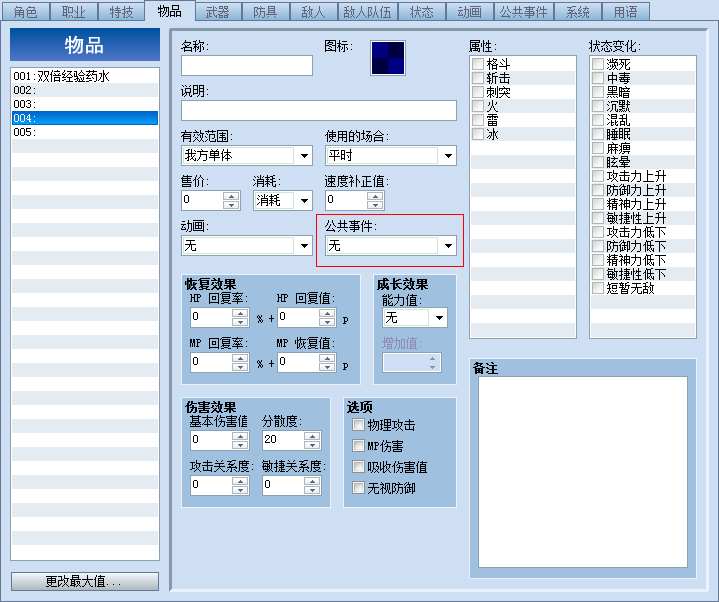Increase HP 回复率 with the up arrow
719x602 pixels.
coord(240,313)
